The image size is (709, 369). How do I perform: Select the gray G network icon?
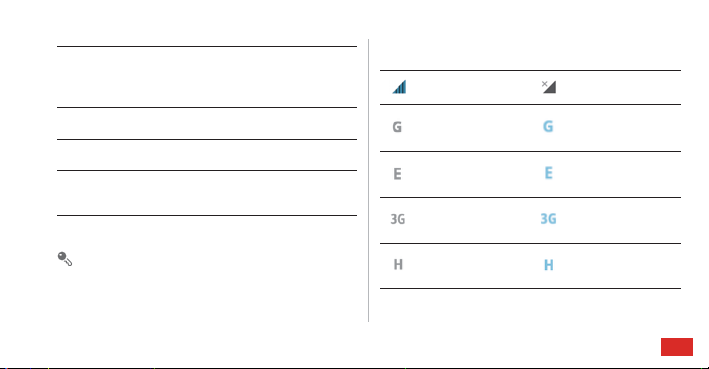click(397, 127)
